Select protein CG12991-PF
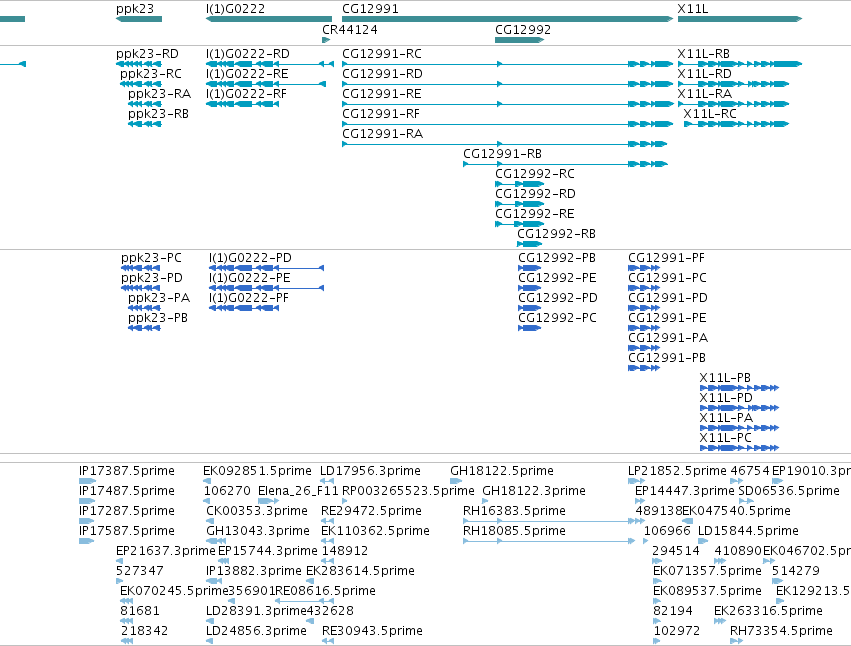Screen dimensions: 851x646 click(644, 268)
